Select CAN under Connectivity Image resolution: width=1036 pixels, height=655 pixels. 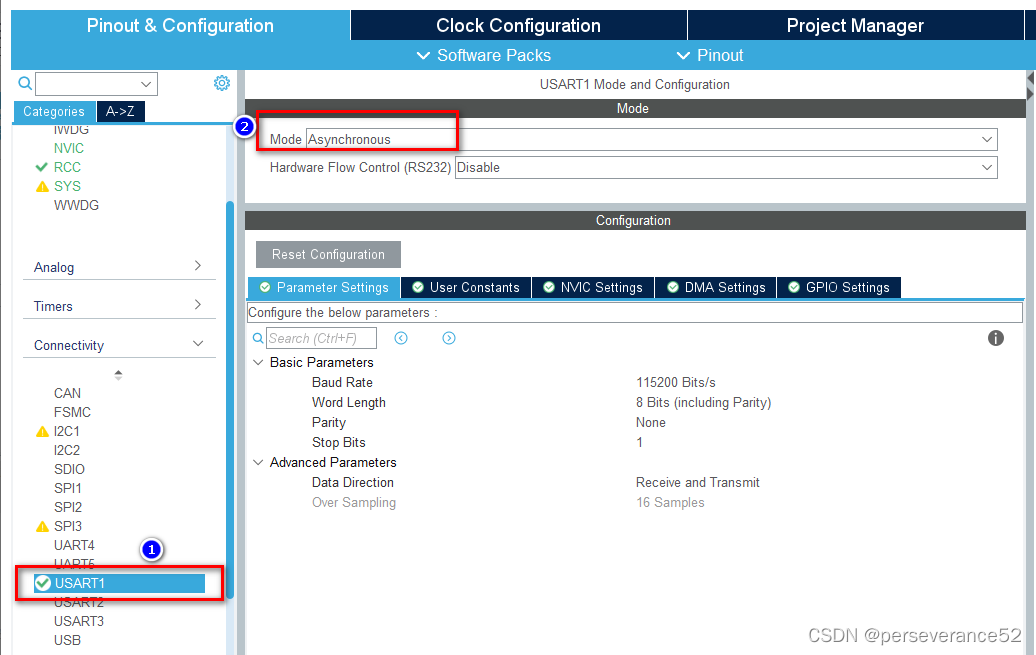click(67, 393)
